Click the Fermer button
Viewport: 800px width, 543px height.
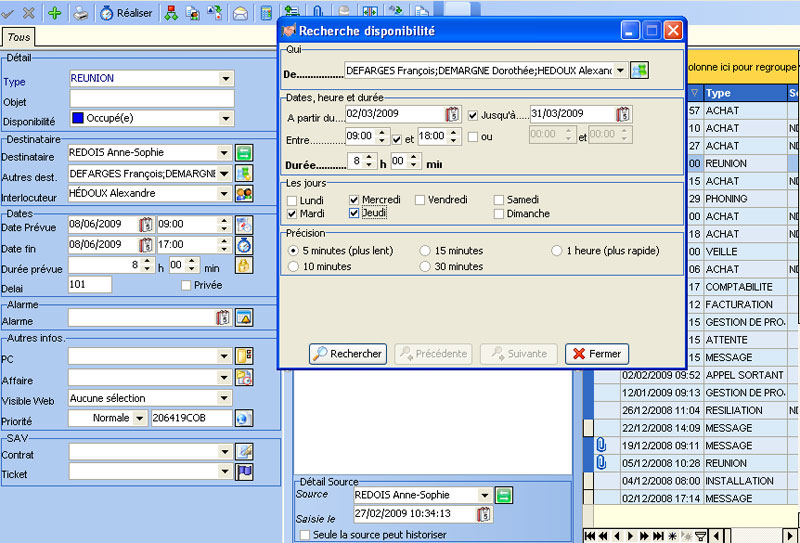point(597,354)
